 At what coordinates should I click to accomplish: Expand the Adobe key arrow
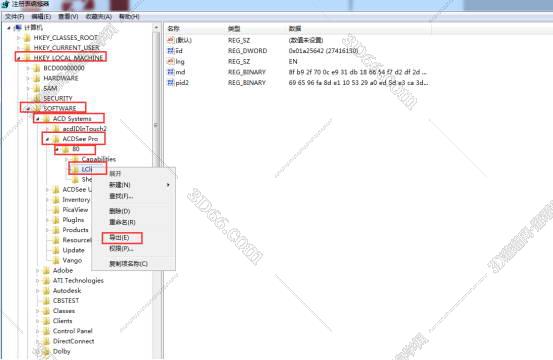click(38, 271)
